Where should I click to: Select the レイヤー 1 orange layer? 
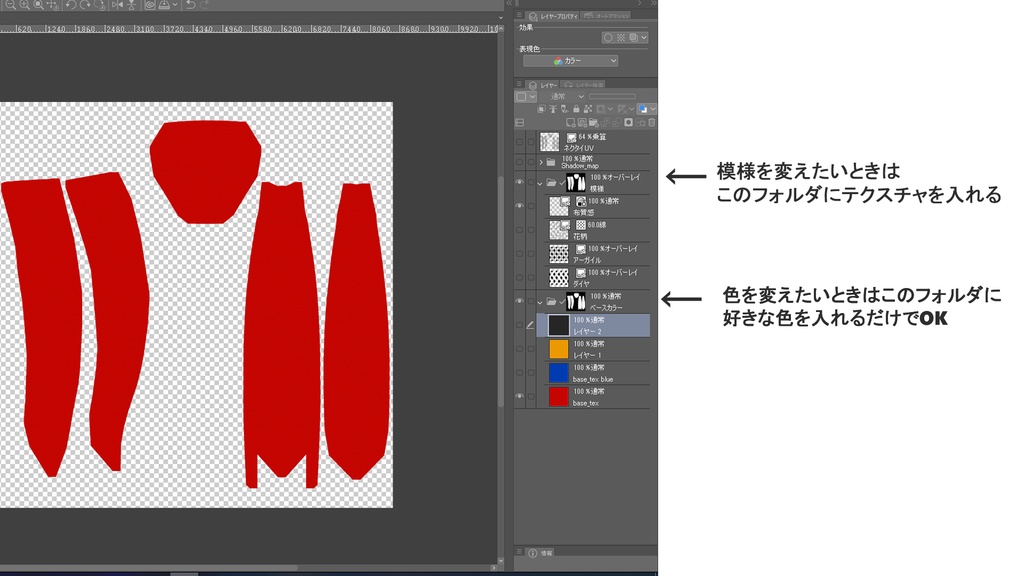(x=593, y=349)
